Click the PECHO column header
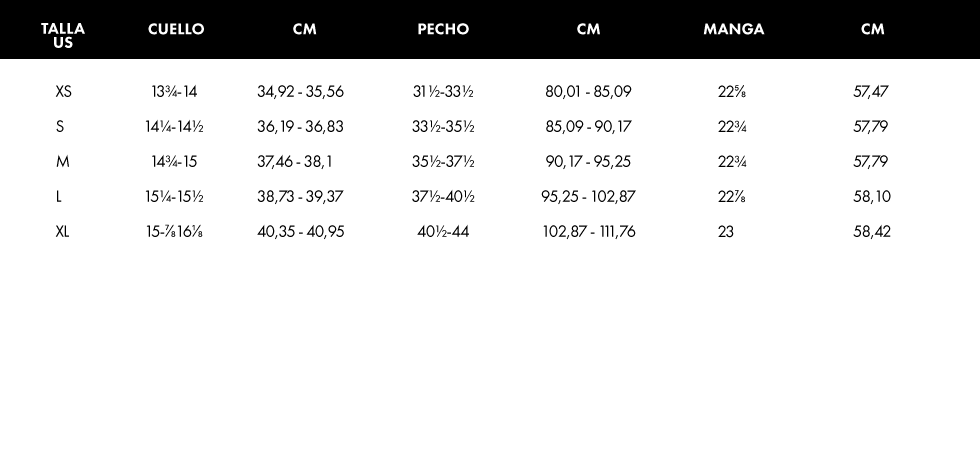The image size is (980, 450). (x=443, y=29)
